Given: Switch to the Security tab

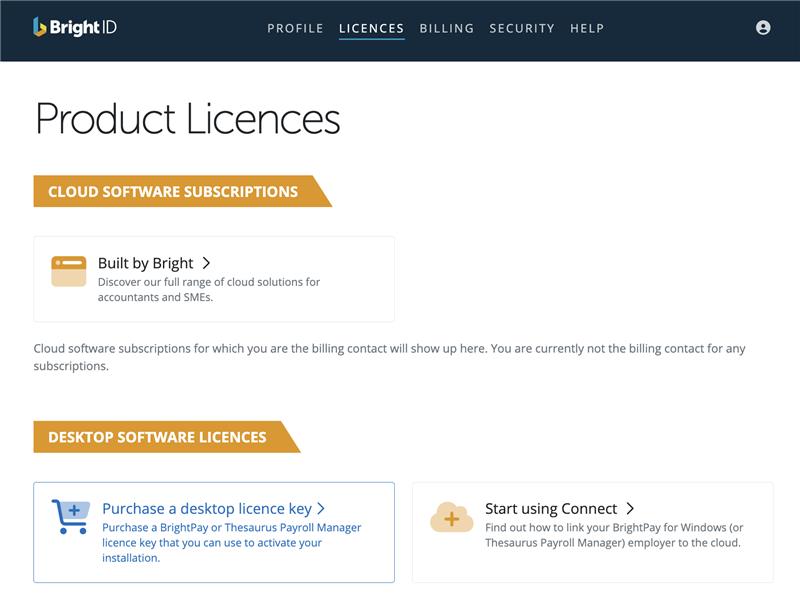Looking at the screenshot, I should [x=522, y=29].
